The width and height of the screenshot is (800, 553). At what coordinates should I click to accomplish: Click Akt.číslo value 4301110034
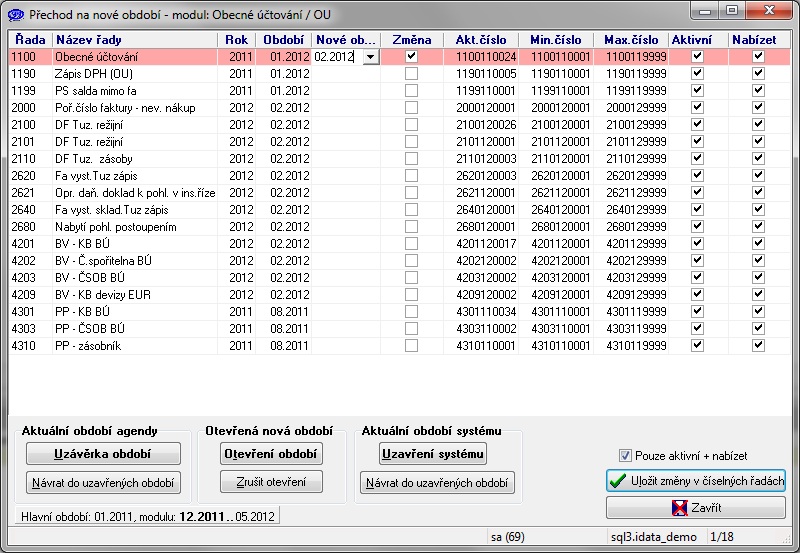point(486,311)
